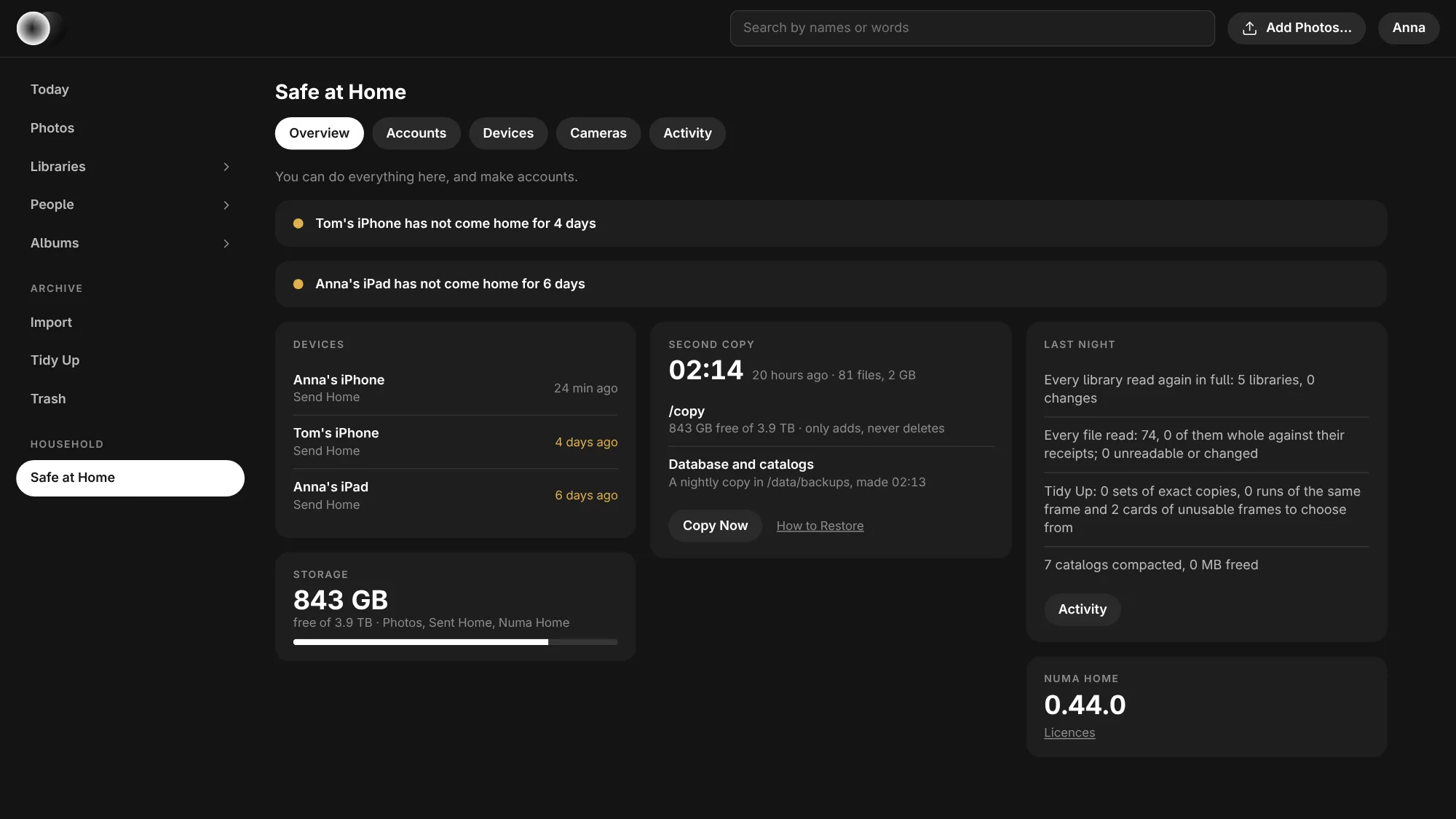The image size is (1456, 819).
Task: Switch to the Overview tab
Action: click(319, 133)
